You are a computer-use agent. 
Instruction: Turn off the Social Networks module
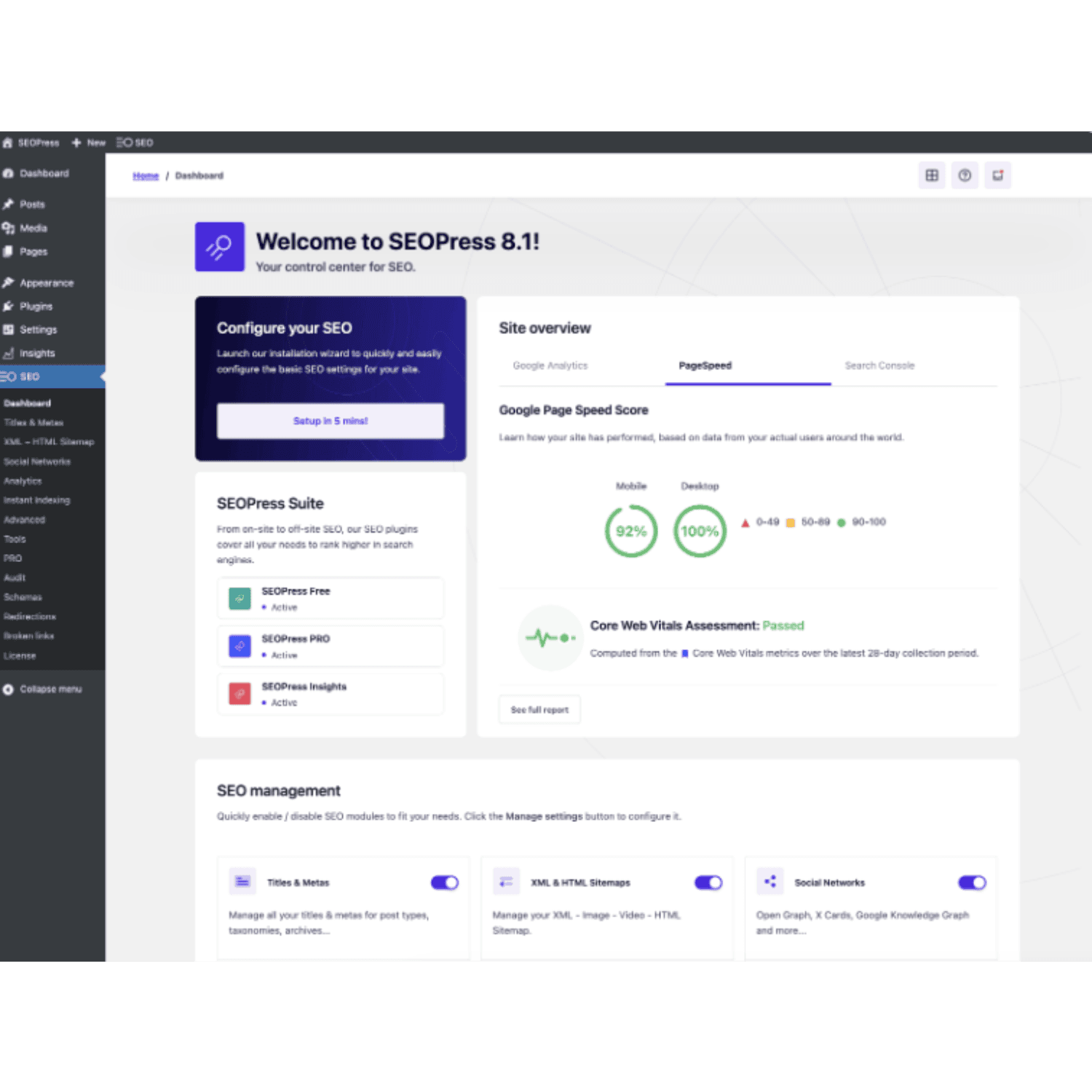(x=971, y=882)
